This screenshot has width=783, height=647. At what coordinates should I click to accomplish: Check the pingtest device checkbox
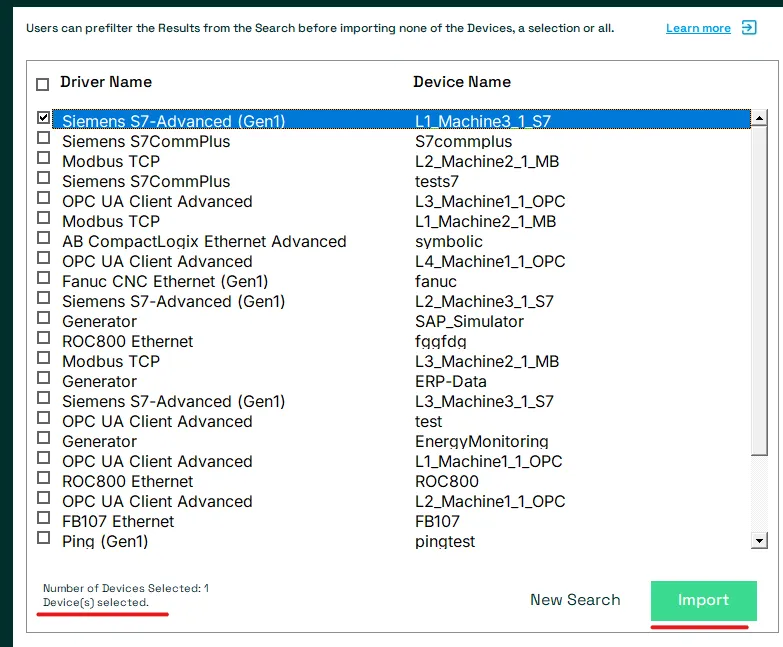click(x=43, y=537)
